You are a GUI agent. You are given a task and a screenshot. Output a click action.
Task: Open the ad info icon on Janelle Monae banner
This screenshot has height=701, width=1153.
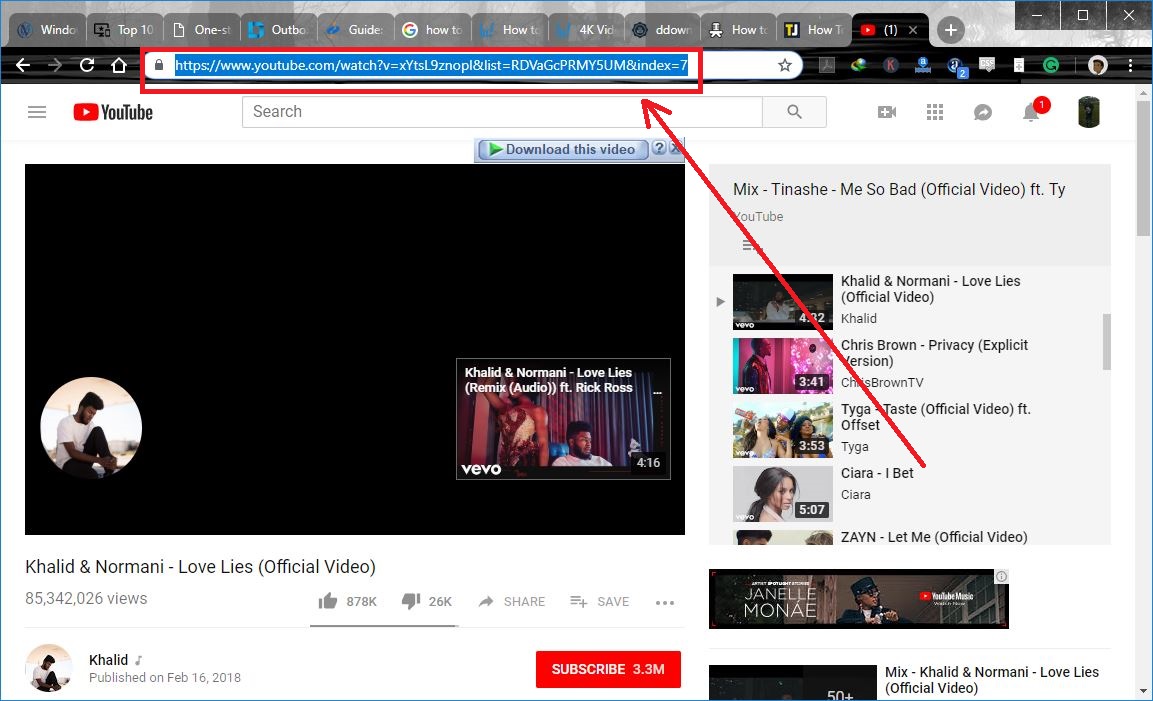pos(1002,576)
